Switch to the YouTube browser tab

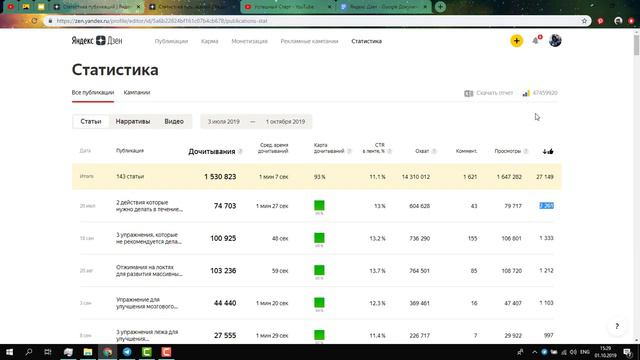(287, 7)
